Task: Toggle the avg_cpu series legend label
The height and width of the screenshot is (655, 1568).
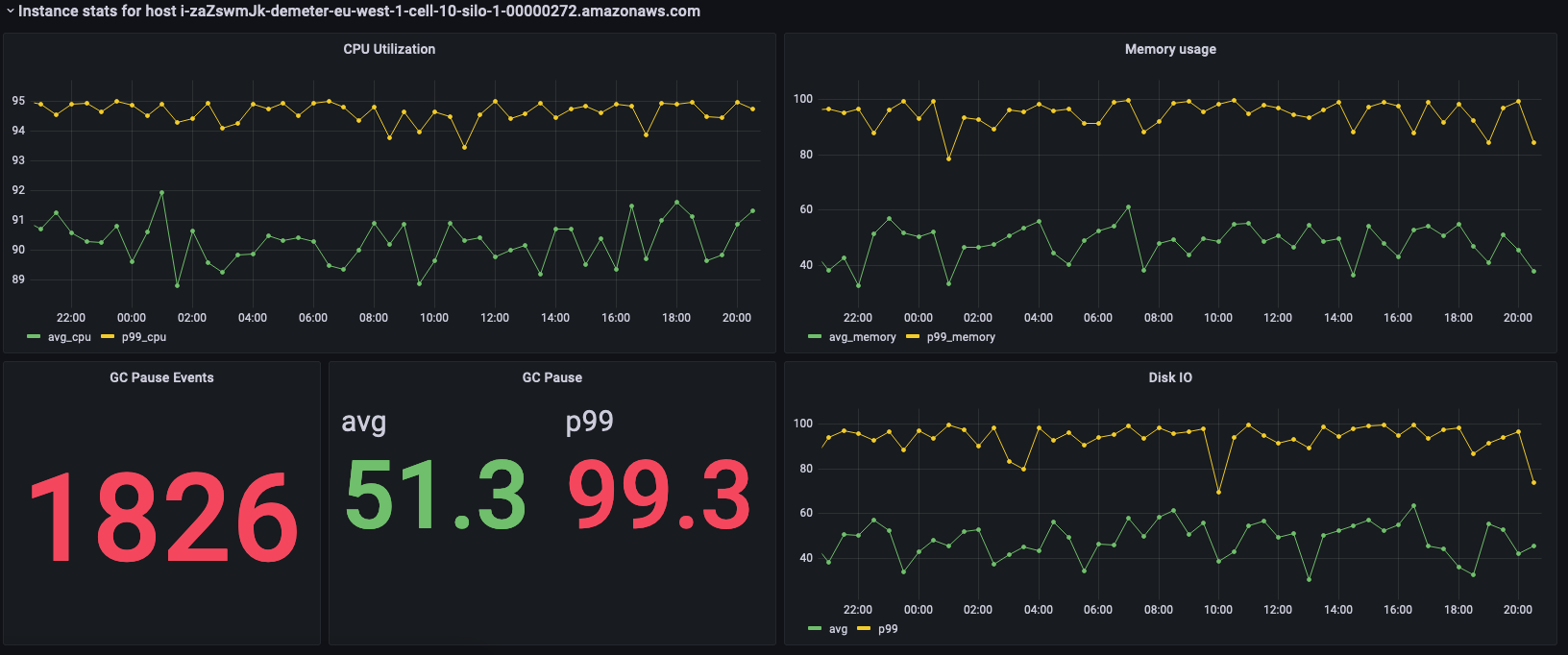Action: click(x=69, y=337)
